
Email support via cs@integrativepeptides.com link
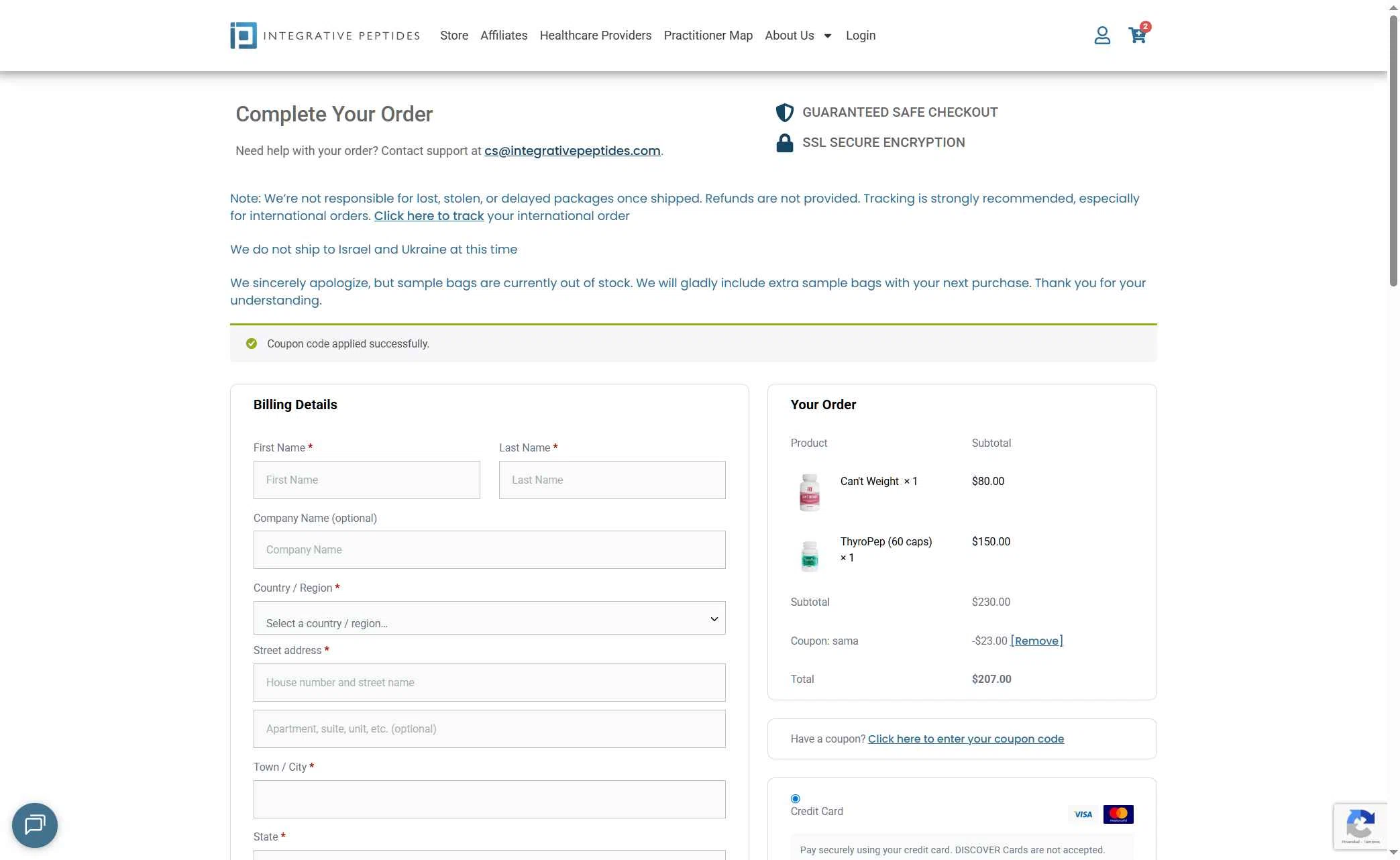point(572,150)
